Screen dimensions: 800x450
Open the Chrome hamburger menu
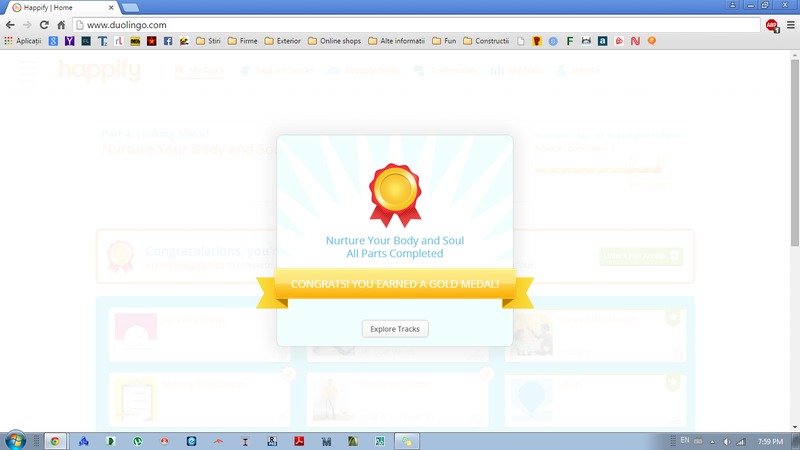791,25
